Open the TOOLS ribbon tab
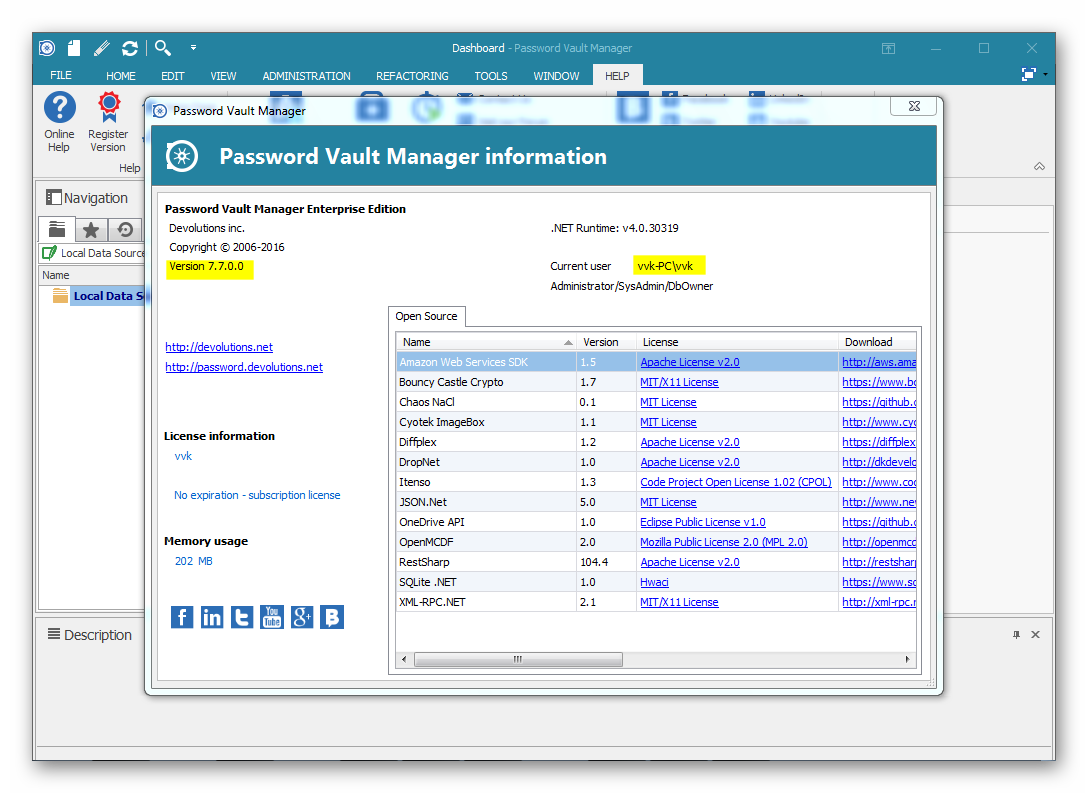This screenshot has width=1088, height=793. coord(491,76)
